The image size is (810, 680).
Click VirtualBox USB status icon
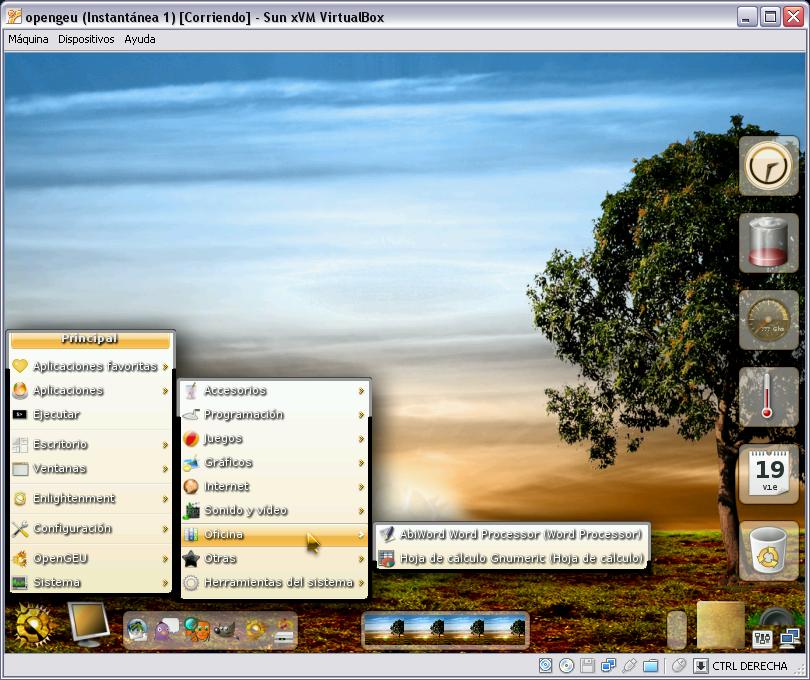pyautogui.click(x=629, y=666)
